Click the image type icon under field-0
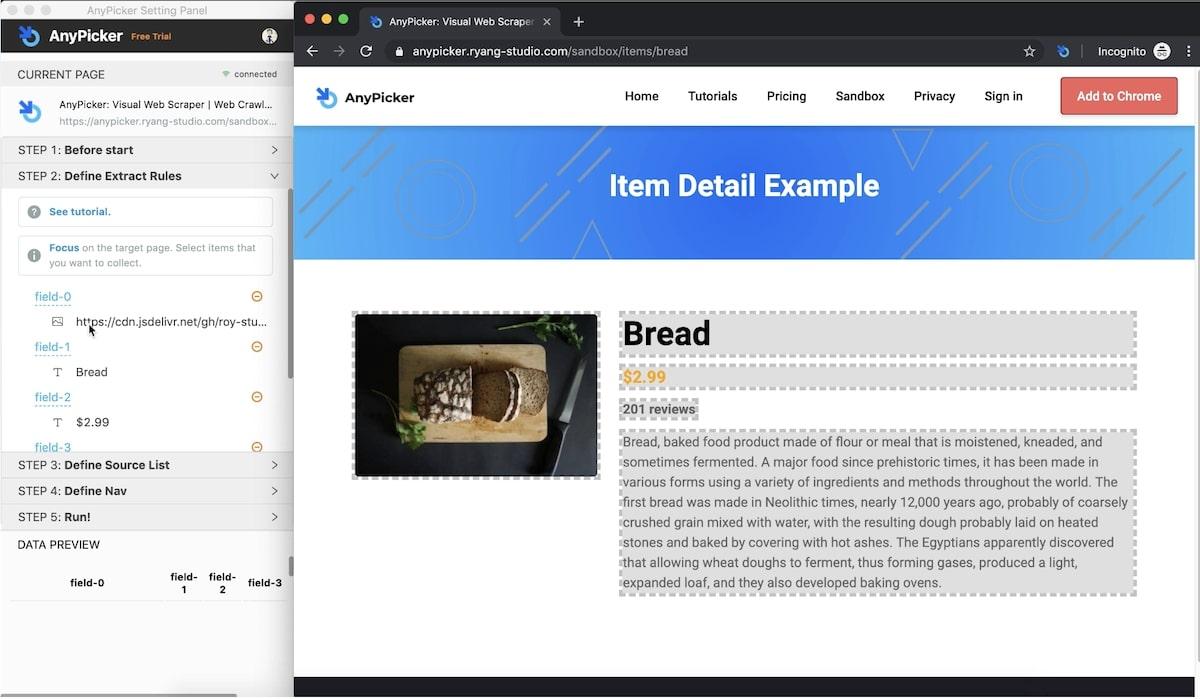Screen dimensions: 1200x699 [58, 322]
